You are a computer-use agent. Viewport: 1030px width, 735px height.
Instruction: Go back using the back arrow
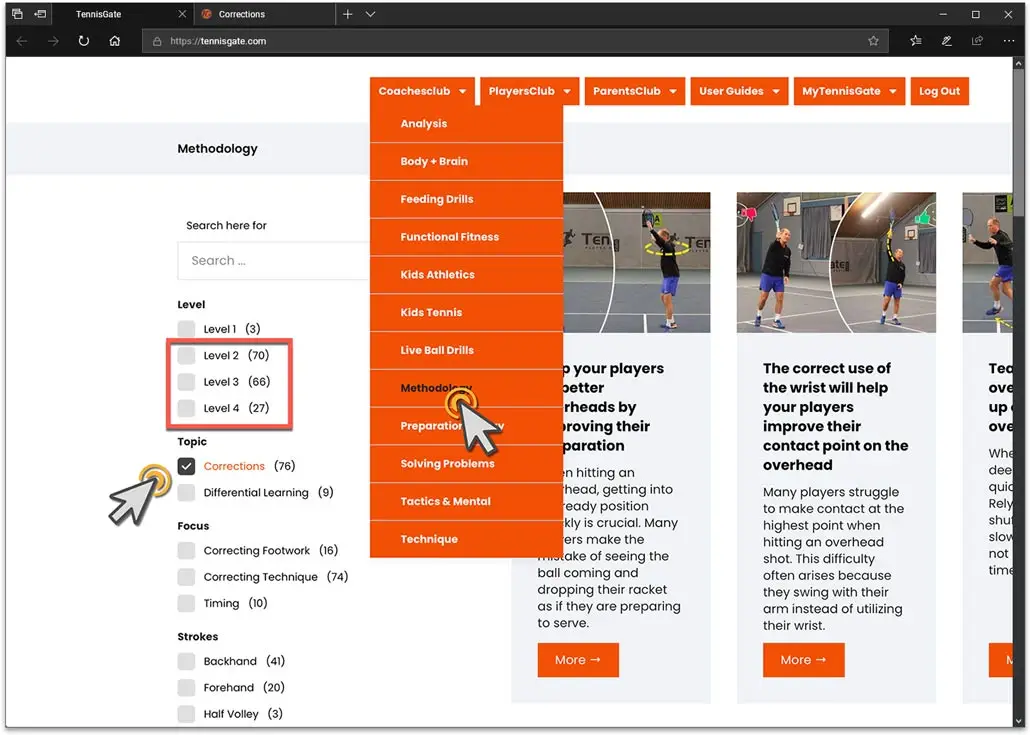pyautogui.click(x=22, y=41)
